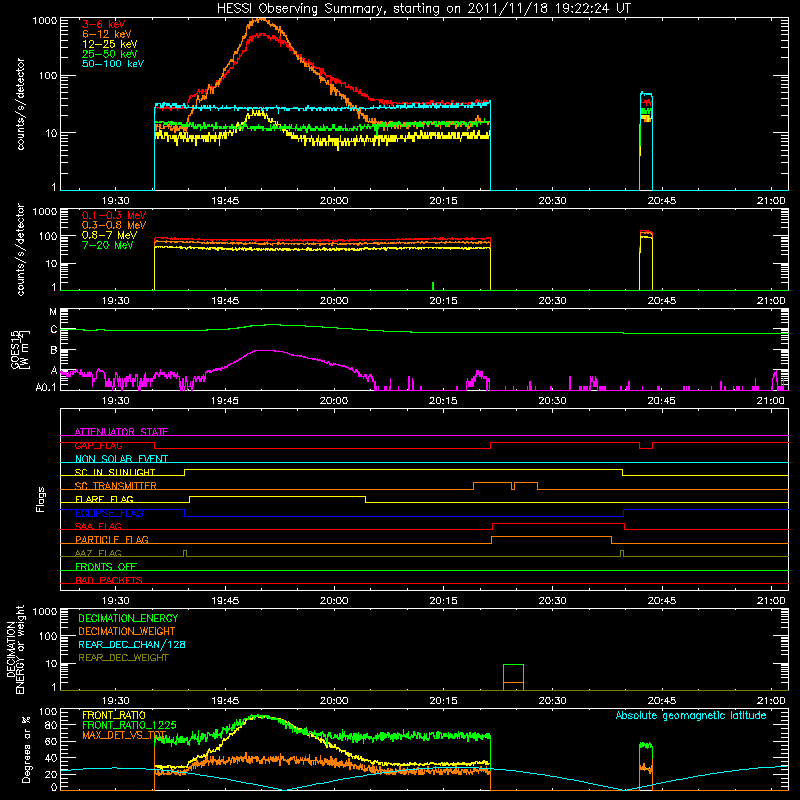800x800 pixels.
Task: Select the BAD_PACKETS flag label
Action: [x=109, y=580]
